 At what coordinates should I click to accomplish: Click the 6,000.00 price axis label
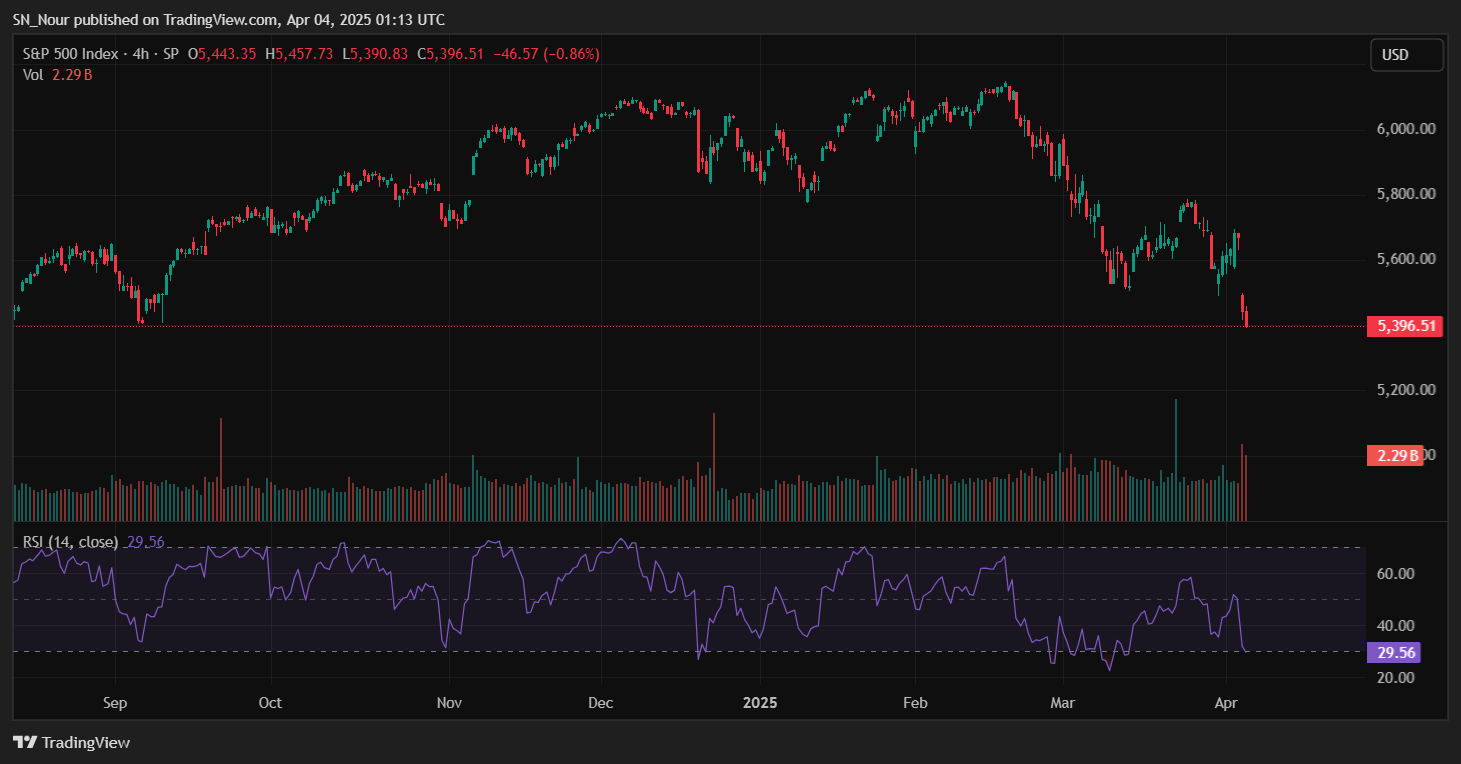click(x=1406, y=129)
